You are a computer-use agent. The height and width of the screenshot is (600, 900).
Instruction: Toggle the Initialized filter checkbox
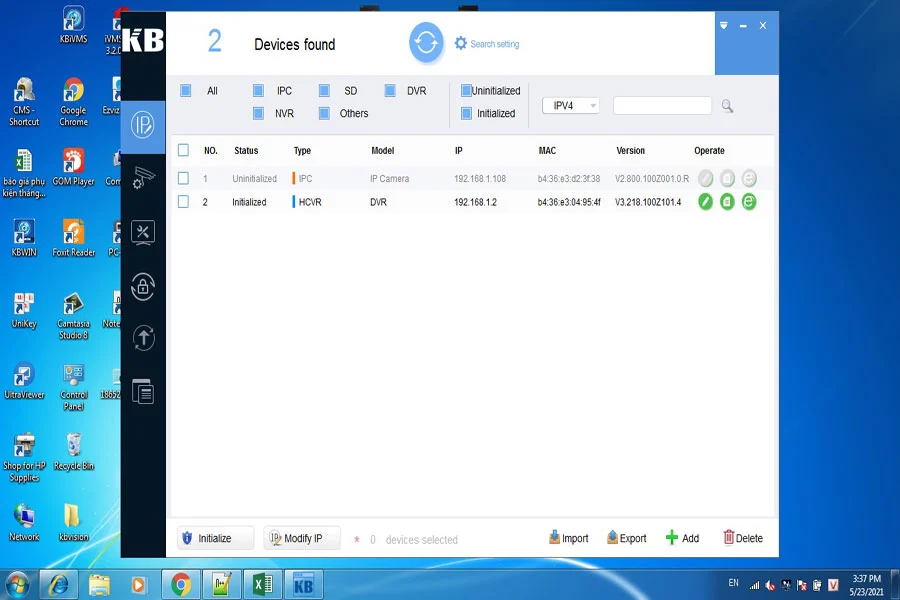click(x=466, y=114)
